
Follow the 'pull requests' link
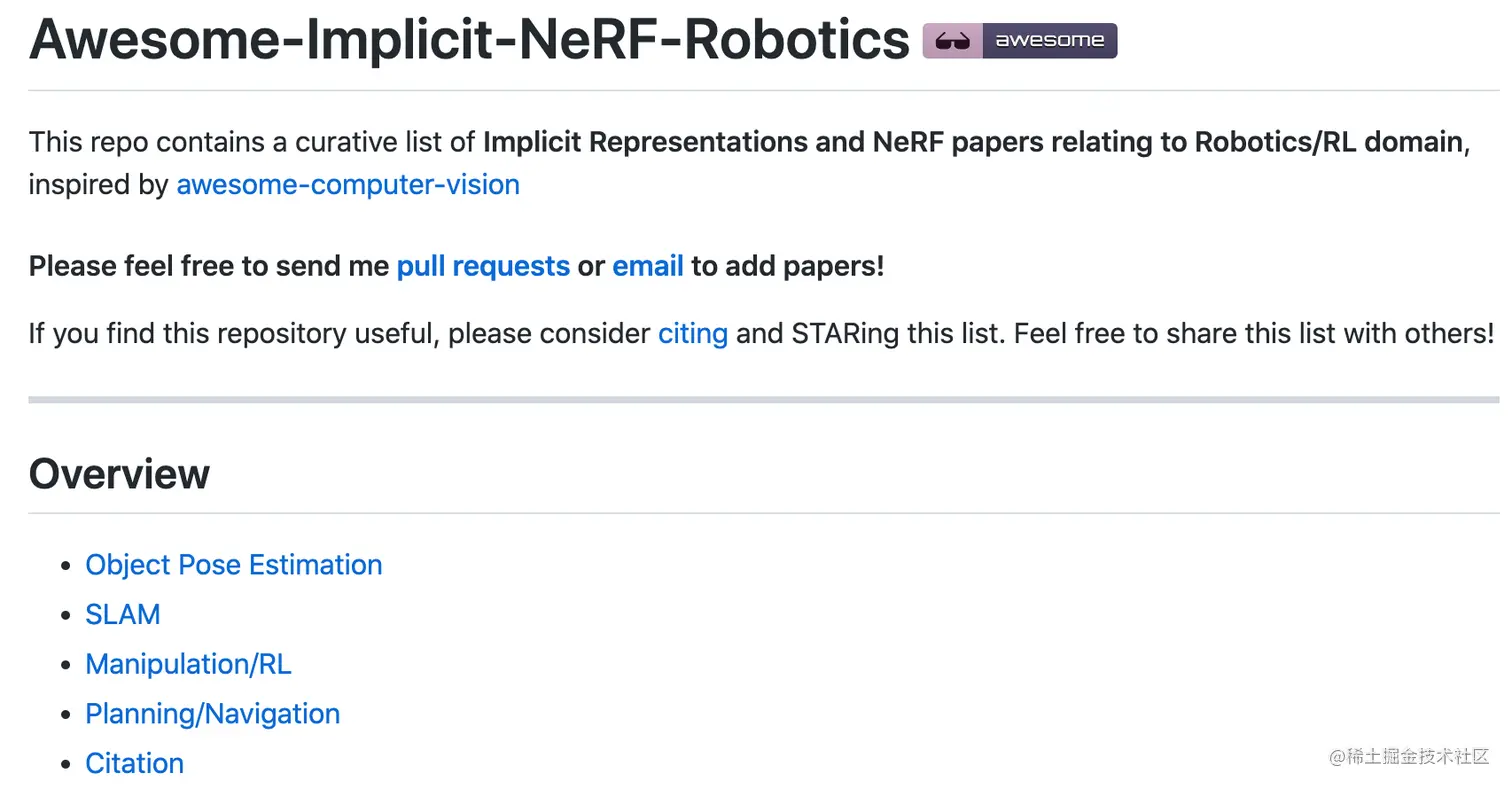click(483, 267)
